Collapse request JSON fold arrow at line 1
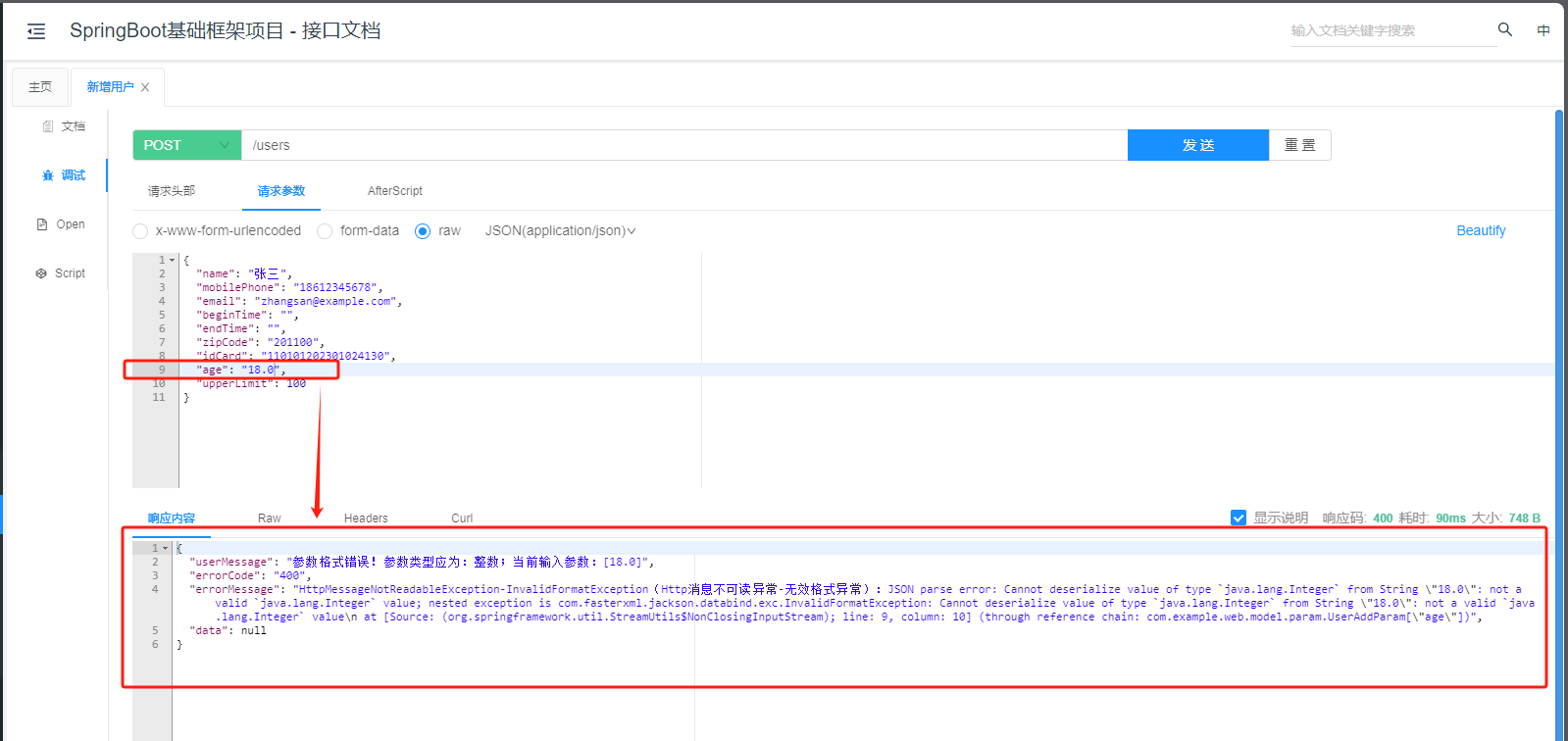The height and width of the screenshot is (741, 1568). [173, 261]
